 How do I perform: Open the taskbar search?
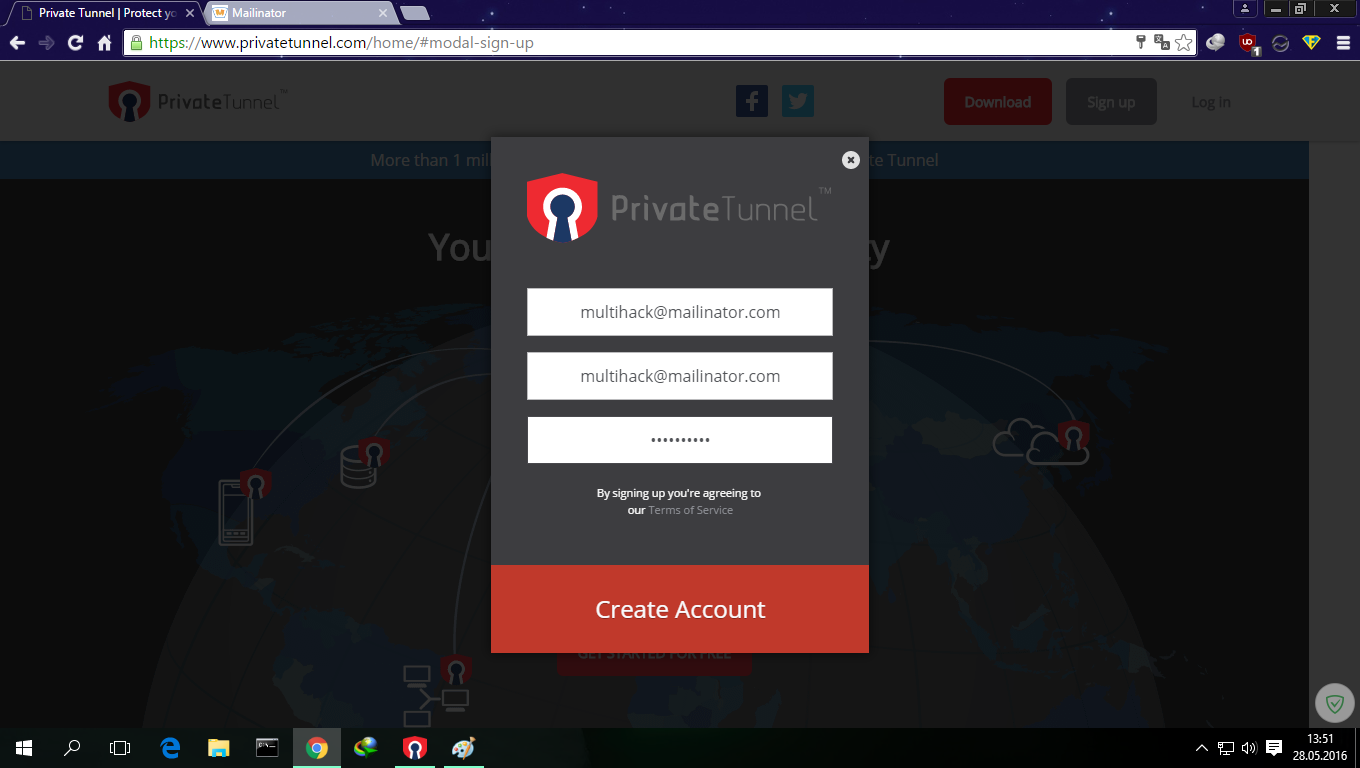(x=72, y=747)
